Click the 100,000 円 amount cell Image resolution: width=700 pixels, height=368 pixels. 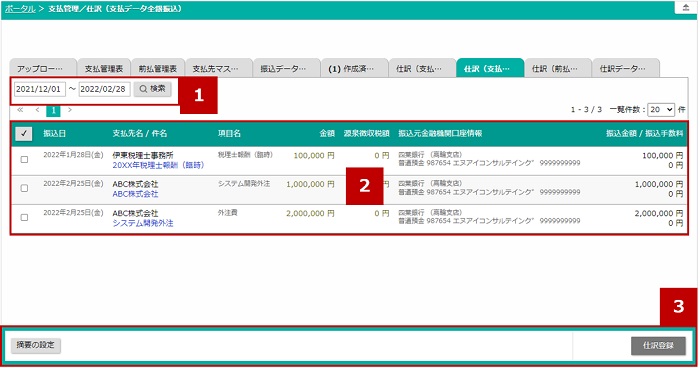point(314,155)
